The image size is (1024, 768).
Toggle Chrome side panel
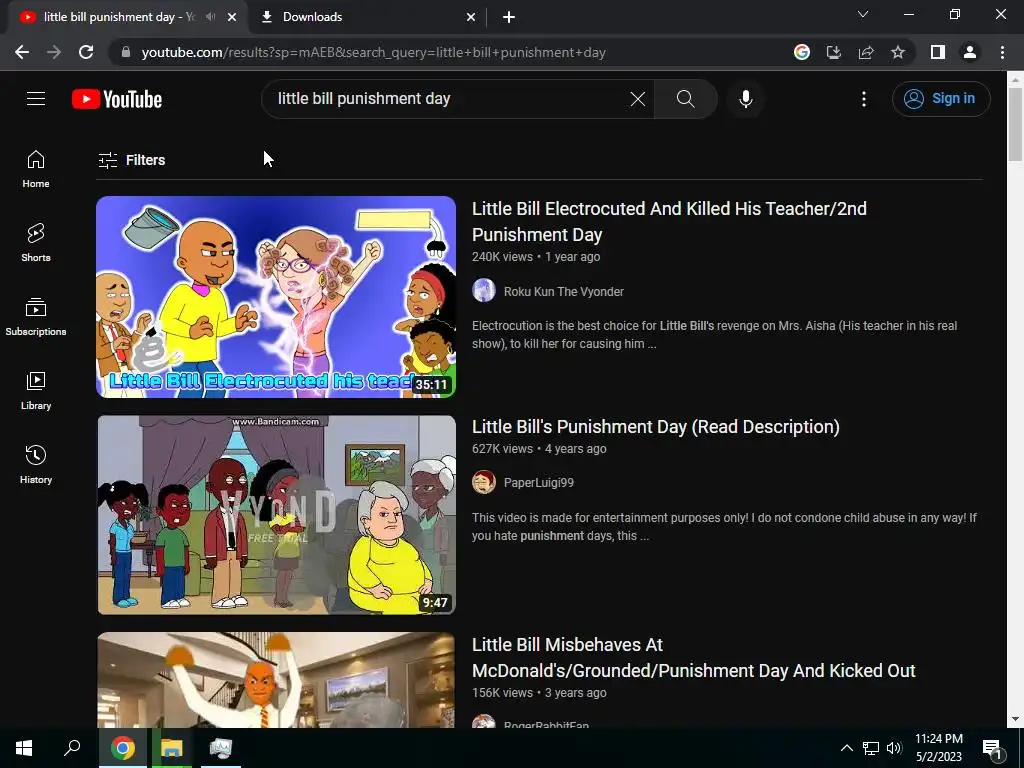click(938, 52)
